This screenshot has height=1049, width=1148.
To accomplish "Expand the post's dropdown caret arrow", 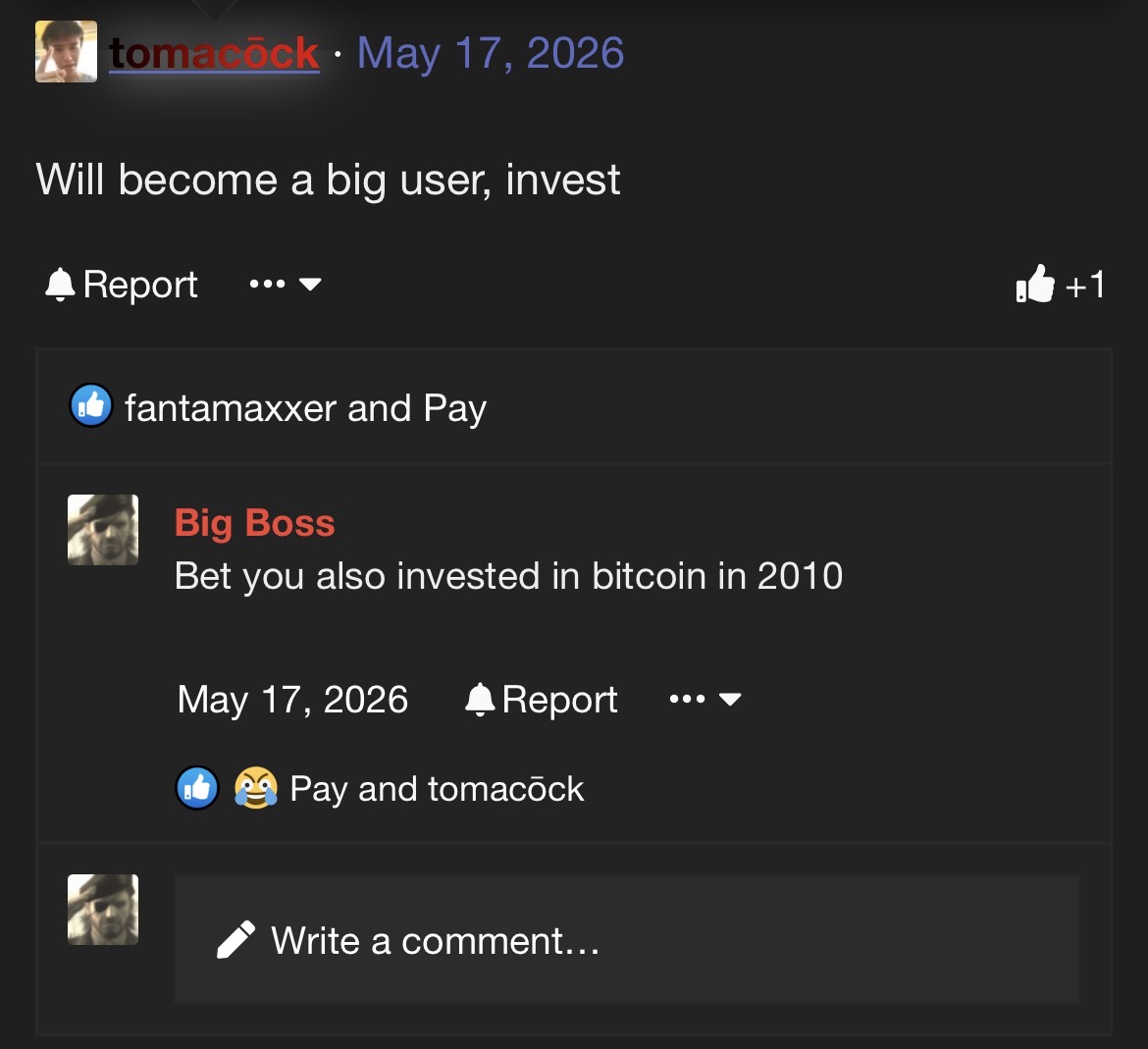I will click(310, 284).
